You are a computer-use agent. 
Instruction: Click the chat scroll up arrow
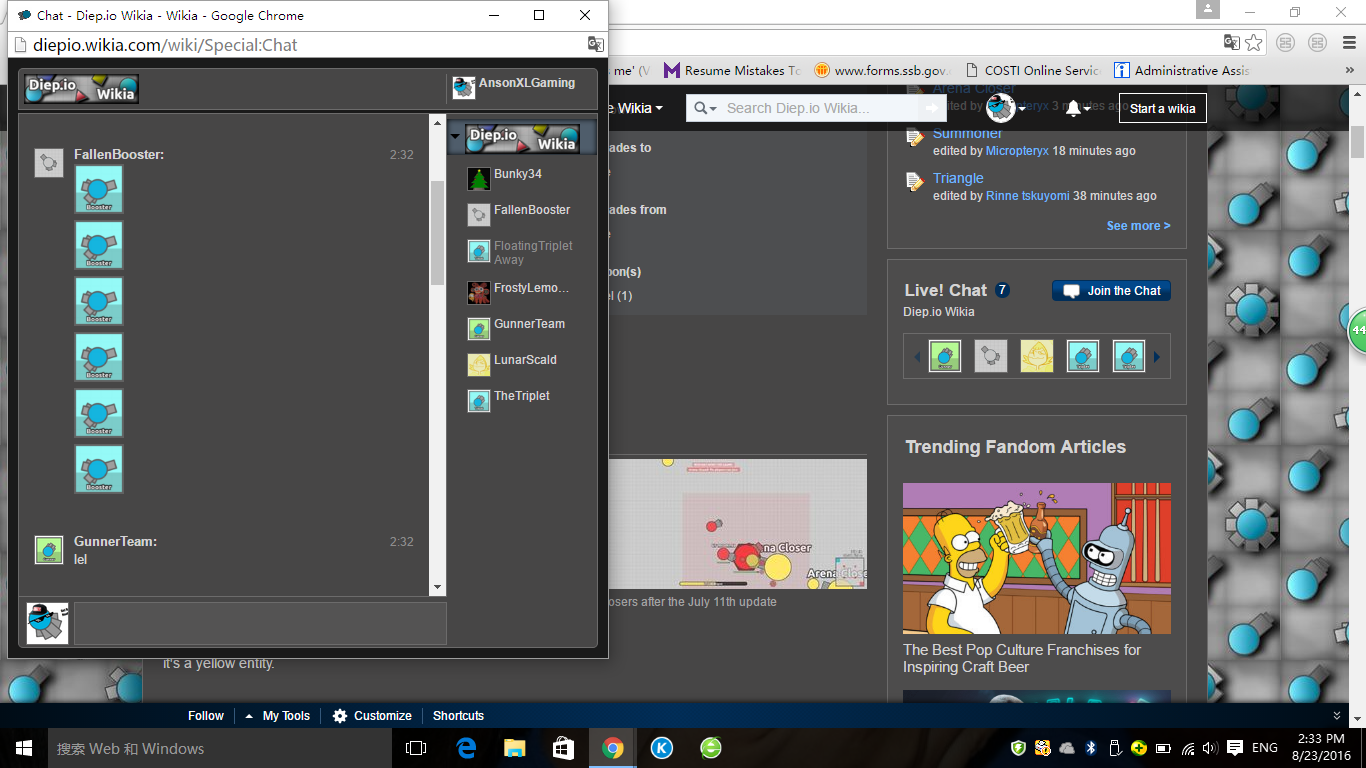click(437, 122)
